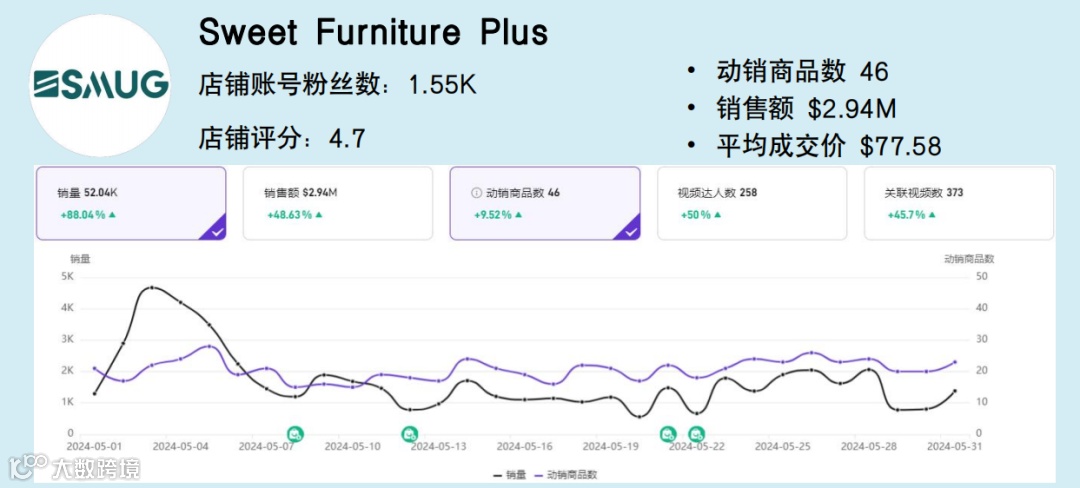The height and width of the screenshot is (488, 1080).
Task: Click the 2024-05-25 date label
Action: pyautogui.click(x=783, y=445)
